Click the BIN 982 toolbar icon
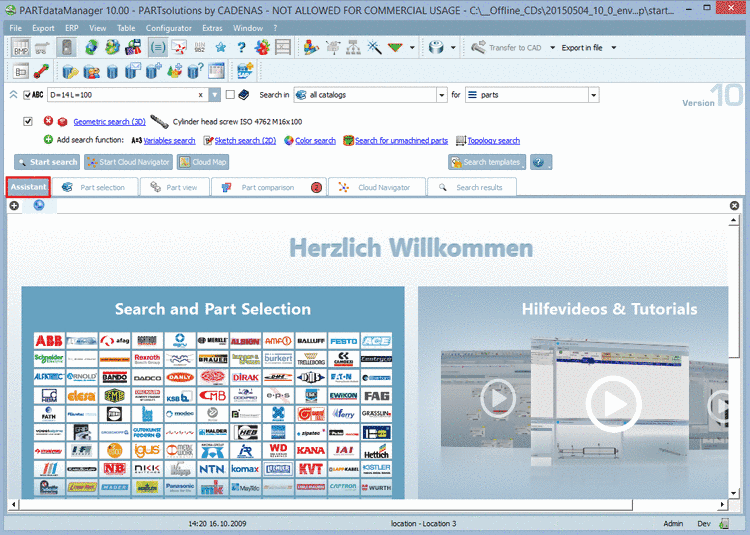The image size is (750, 535). pyautogui.click(x=200, y=47)
